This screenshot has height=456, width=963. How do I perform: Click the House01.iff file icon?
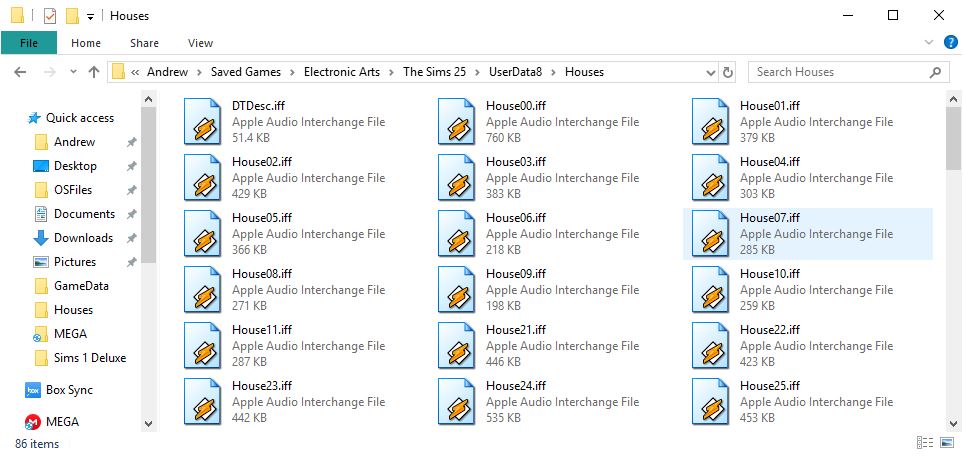tap(711, 122)
